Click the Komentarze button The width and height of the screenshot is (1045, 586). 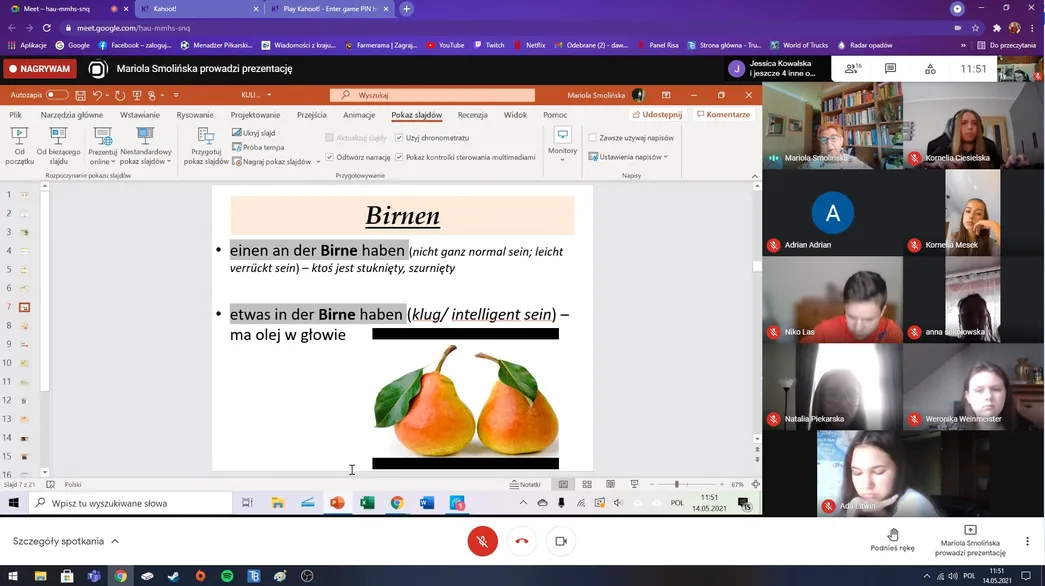(723, 115)
